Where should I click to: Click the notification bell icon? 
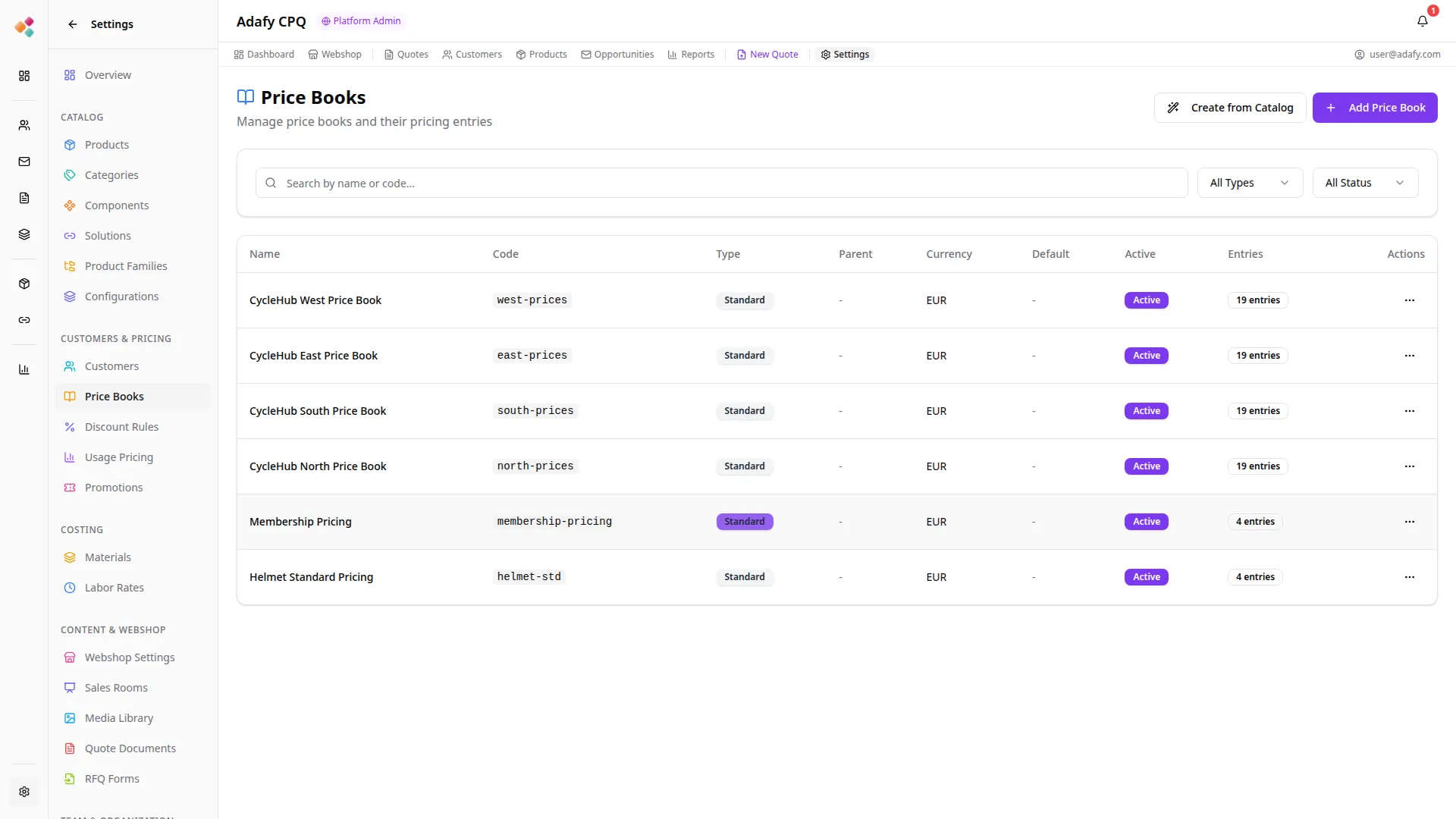tap(1422, 21)
